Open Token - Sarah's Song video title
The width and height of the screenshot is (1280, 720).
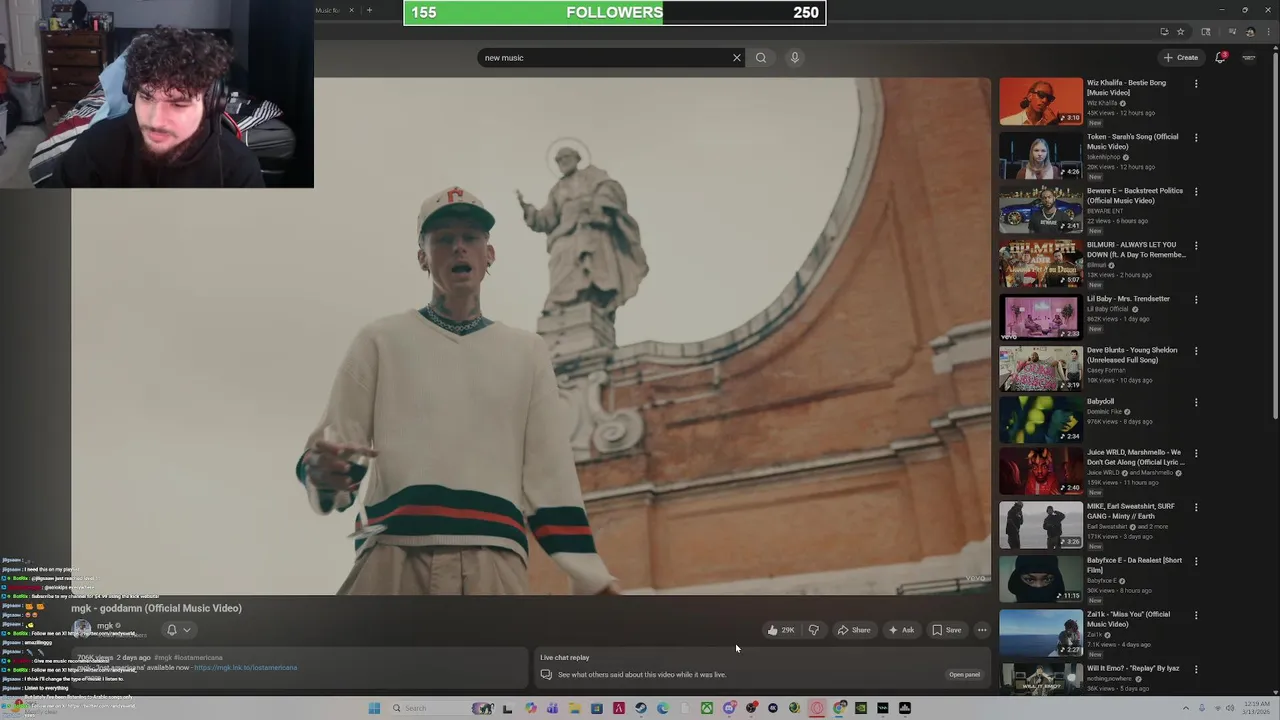pyautogui.click(x=1132, y=141)
